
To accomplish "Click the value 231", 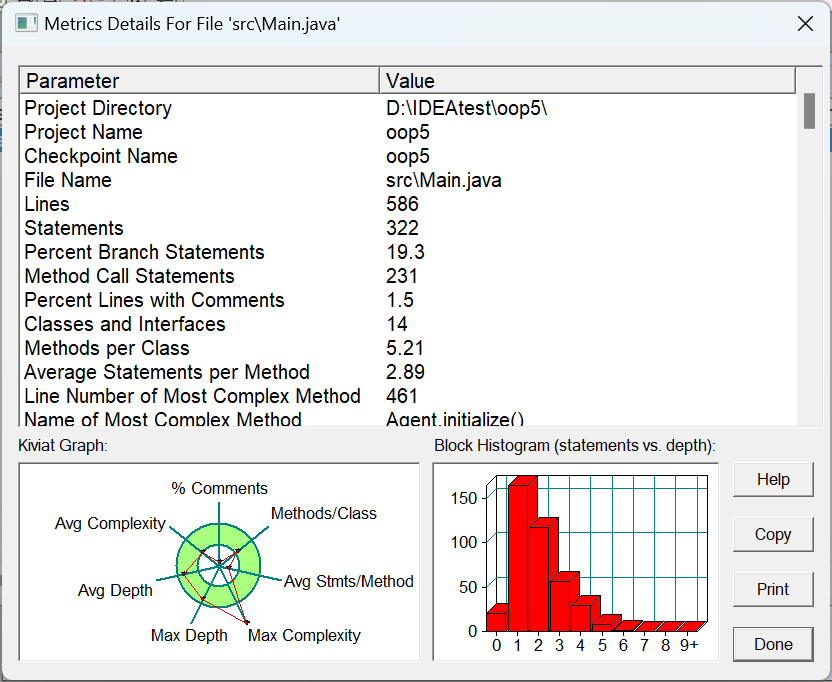I will [402, 276].
